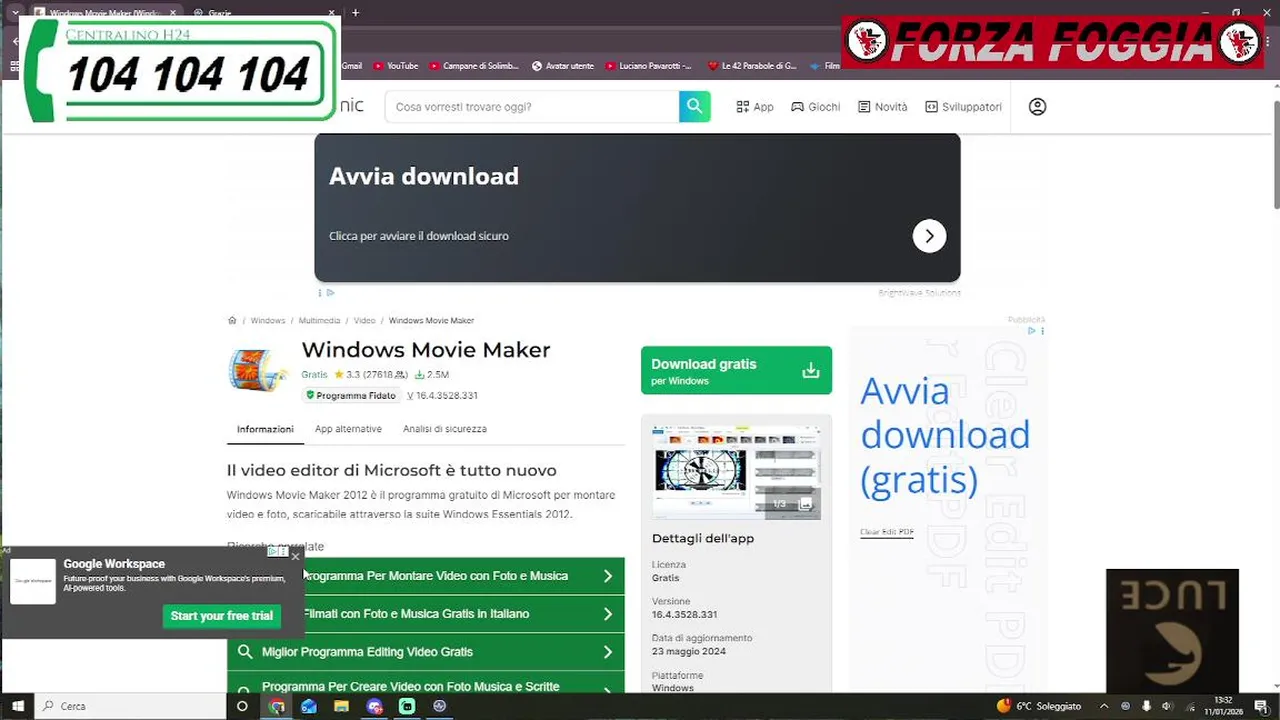Click the "Avvia download (gratis)" sidebar ad
1280x720 pixels.
[945, 435]
